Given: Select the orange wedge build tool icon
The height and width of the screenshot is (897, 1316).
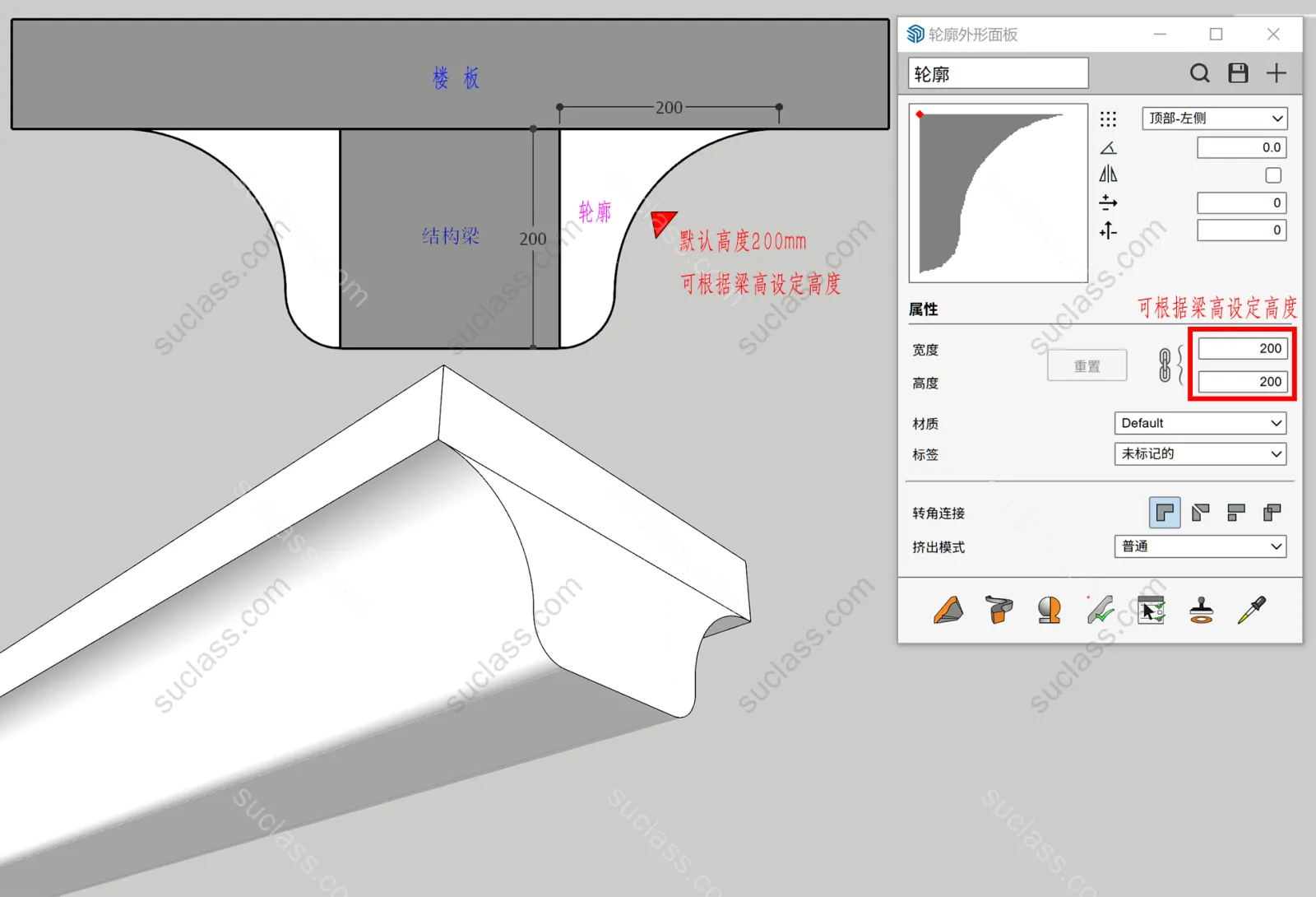Looking at the screenshot, I should (948, 611).
